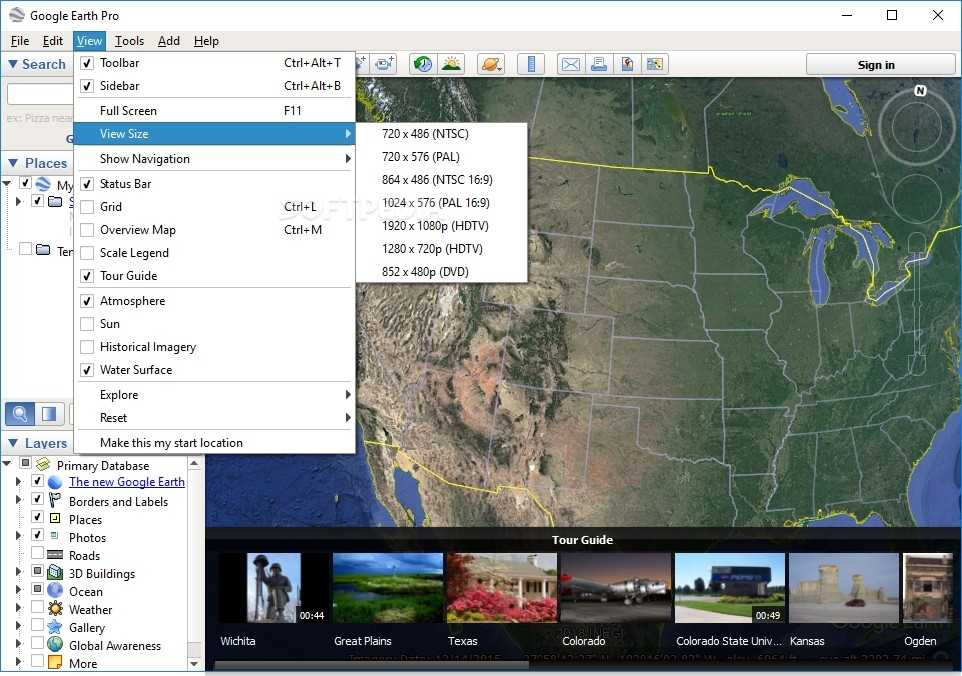The width and height of the screenshot is (962, 676).
Task: Click the panel toggle icon next to magnifier
Action: [49, 414]
